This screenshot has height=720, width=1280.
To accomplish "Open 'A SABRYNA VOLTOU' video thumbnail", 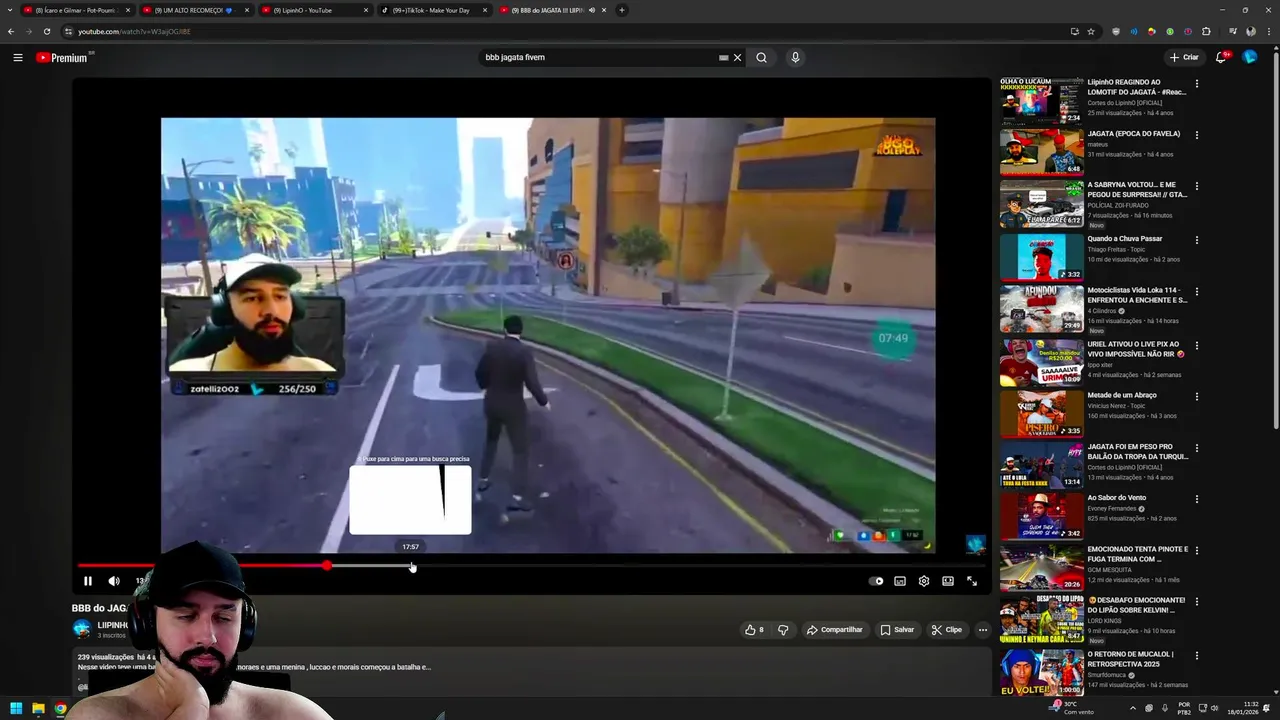I will [x=1041, y=204].
